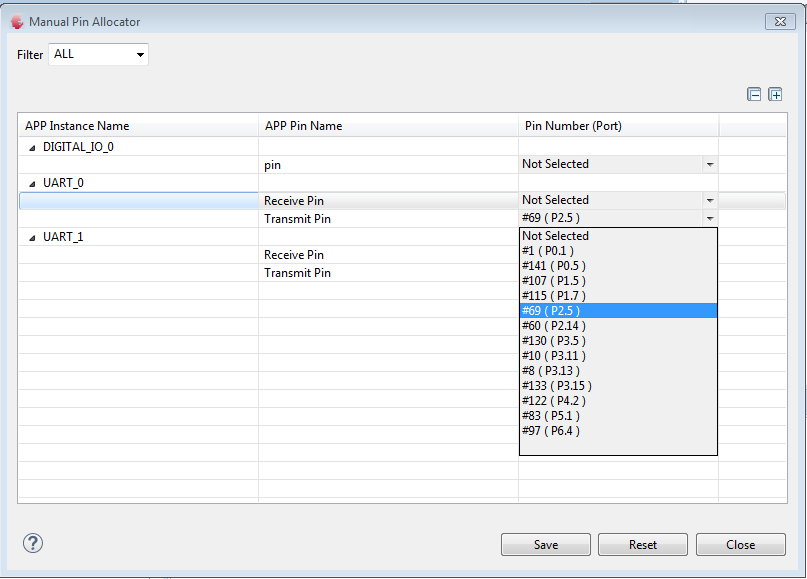
Task: Click the expand all icon above table
Action: 775,95
